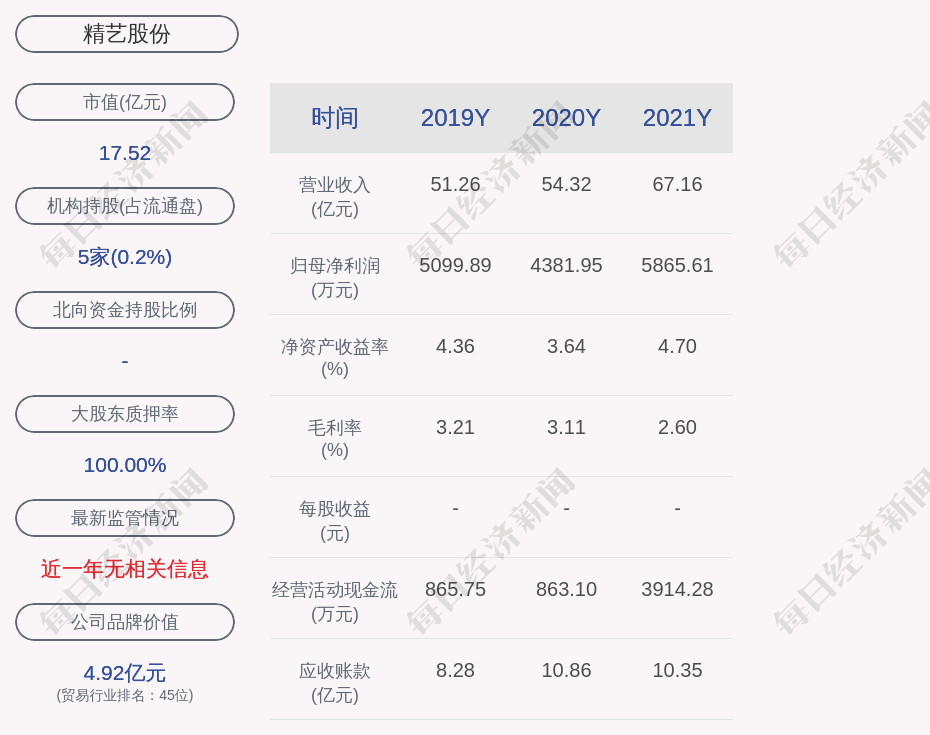Click the 100.00% pledge rate value
Image resolution: width=930 pixels, height=735 pixels.
click(125, 465)
